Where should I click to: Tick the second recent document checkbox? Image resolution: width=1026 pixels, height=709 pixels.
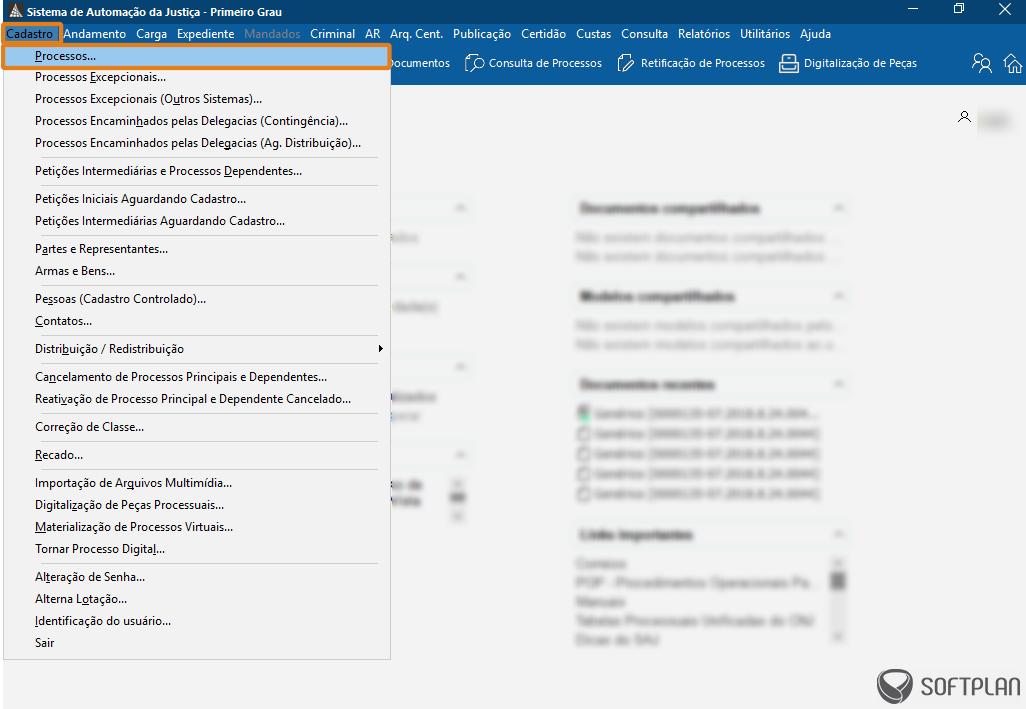(x=583, y=434)
